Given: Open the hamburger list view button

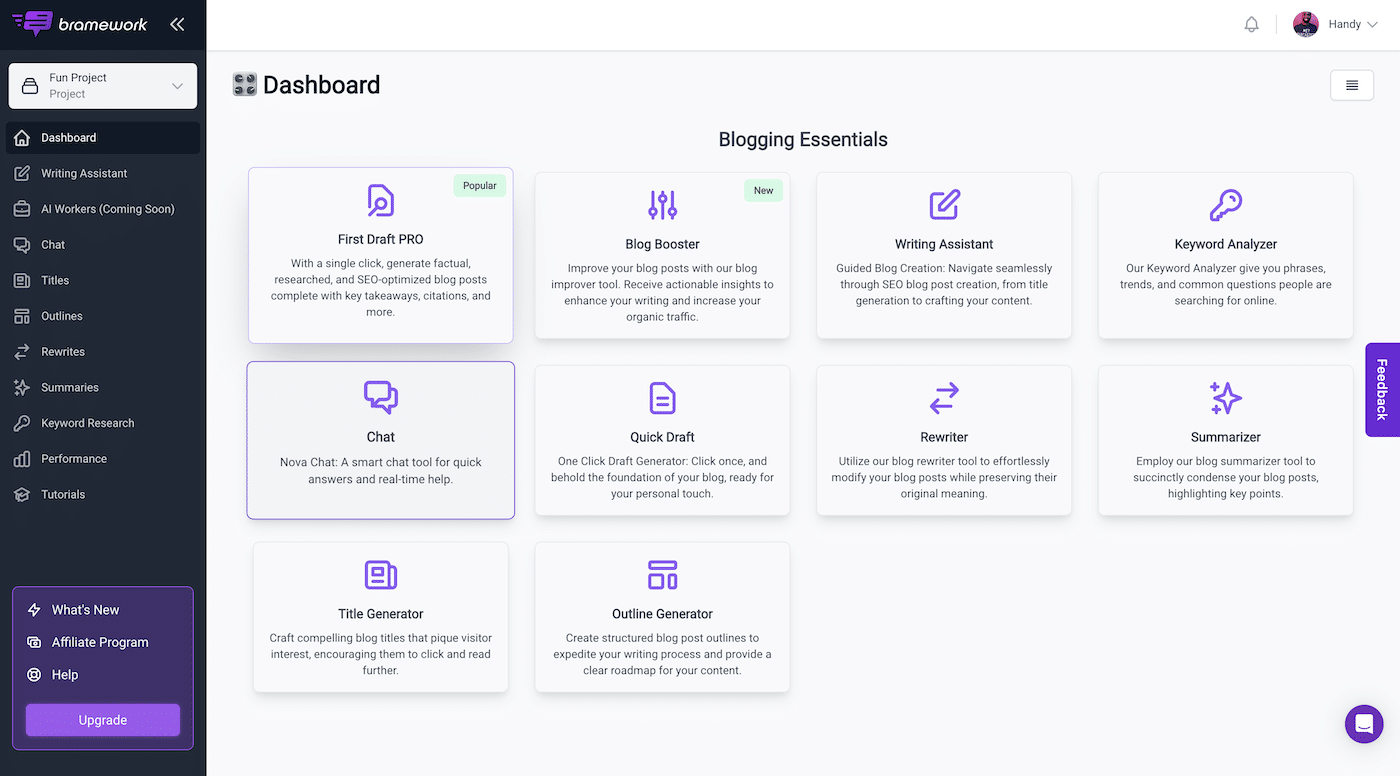Looking at the screenshot, I should (1352, 85).
